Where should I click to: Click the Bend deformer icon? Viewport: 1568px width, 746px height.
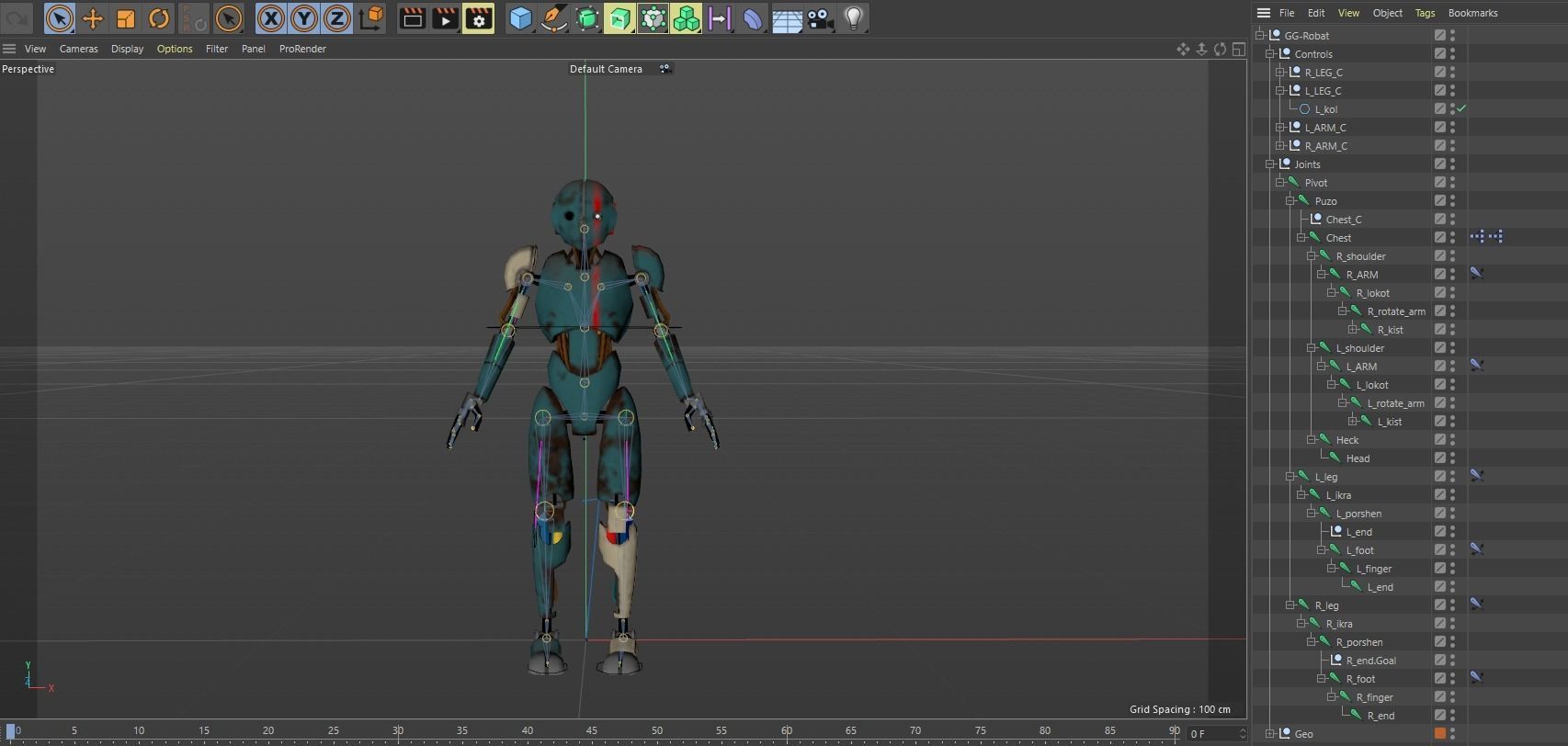point(752,18)
